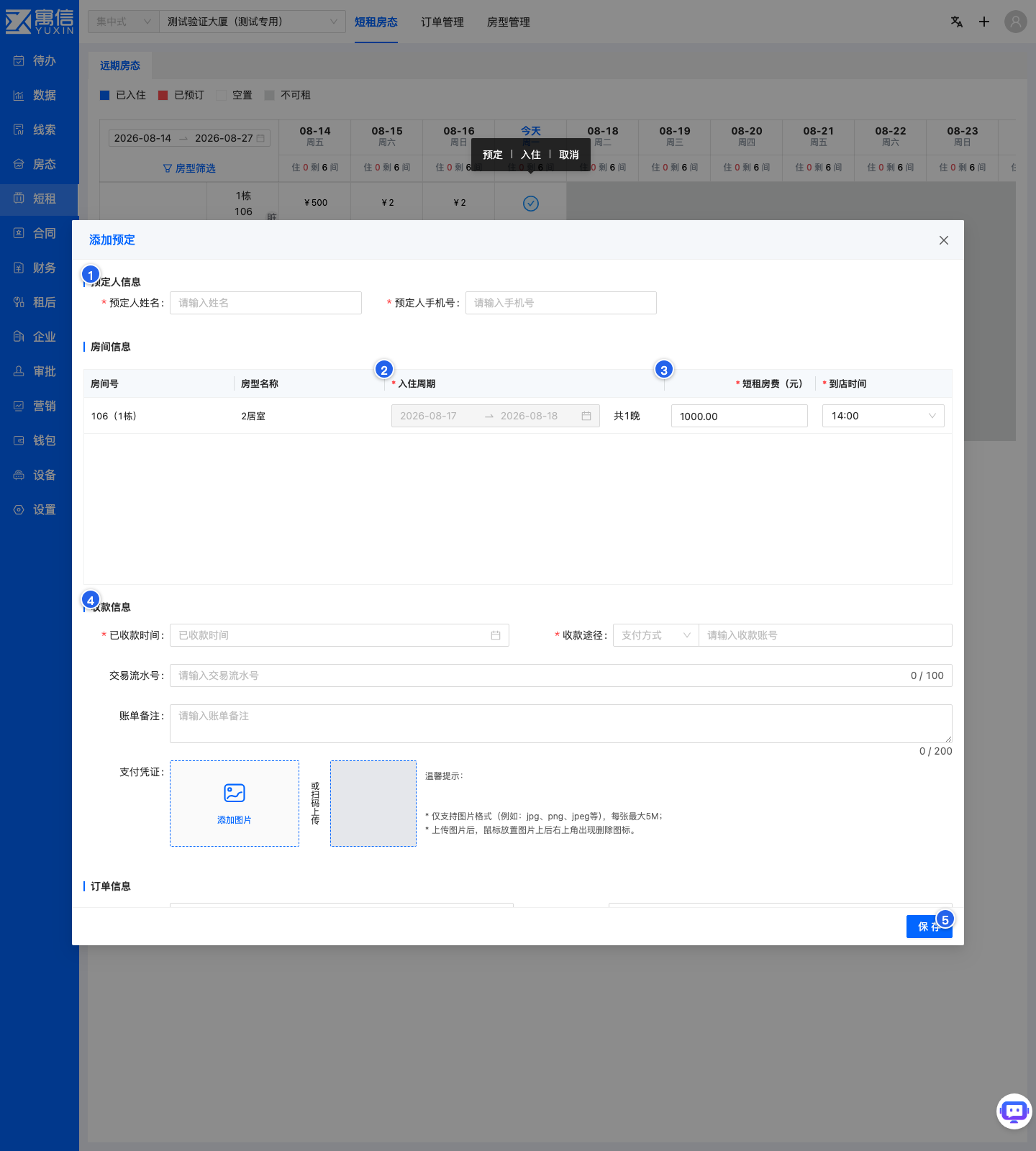Switch to 订单管理 tab
The height and width of the screenshot is (1151, 1036).
(x=442, y=22)
